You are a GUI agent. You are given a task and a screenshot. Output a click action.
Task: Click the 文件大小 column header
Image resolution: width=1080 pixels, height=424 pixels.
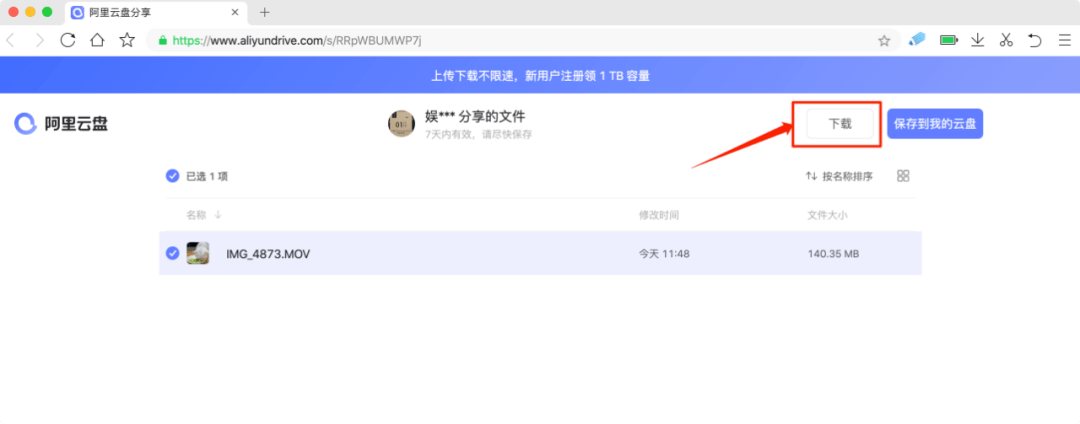click(x=827, y=215)
